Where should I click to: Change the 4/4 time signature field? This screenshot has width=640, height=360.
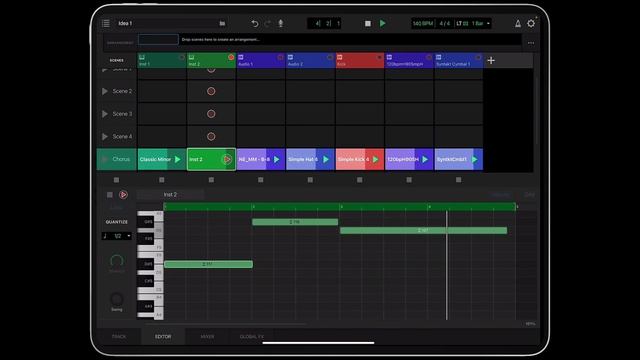pyautogui.click(x=445, y=23)
